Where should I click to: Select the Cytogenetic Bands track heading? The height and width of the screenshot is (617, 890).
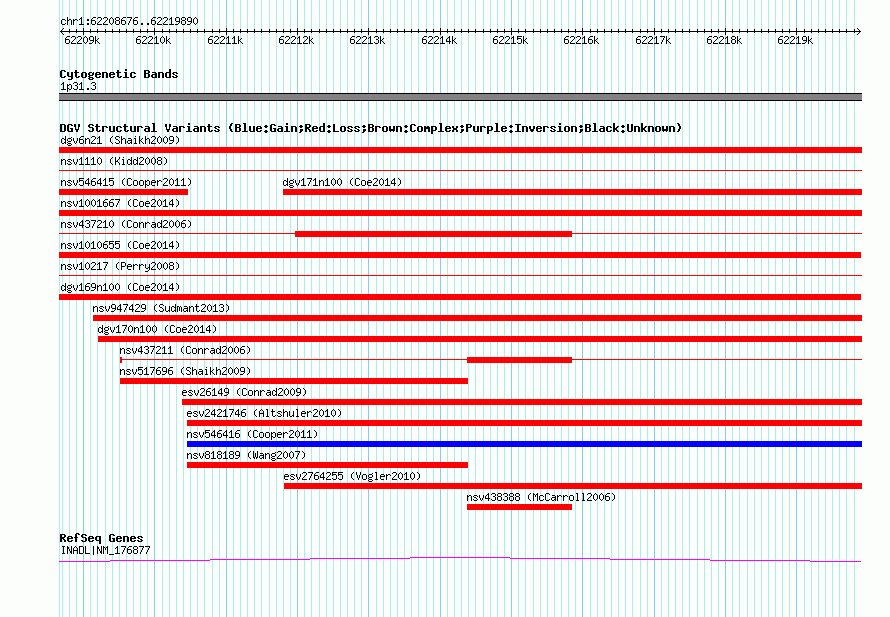[x=119, y=74]
